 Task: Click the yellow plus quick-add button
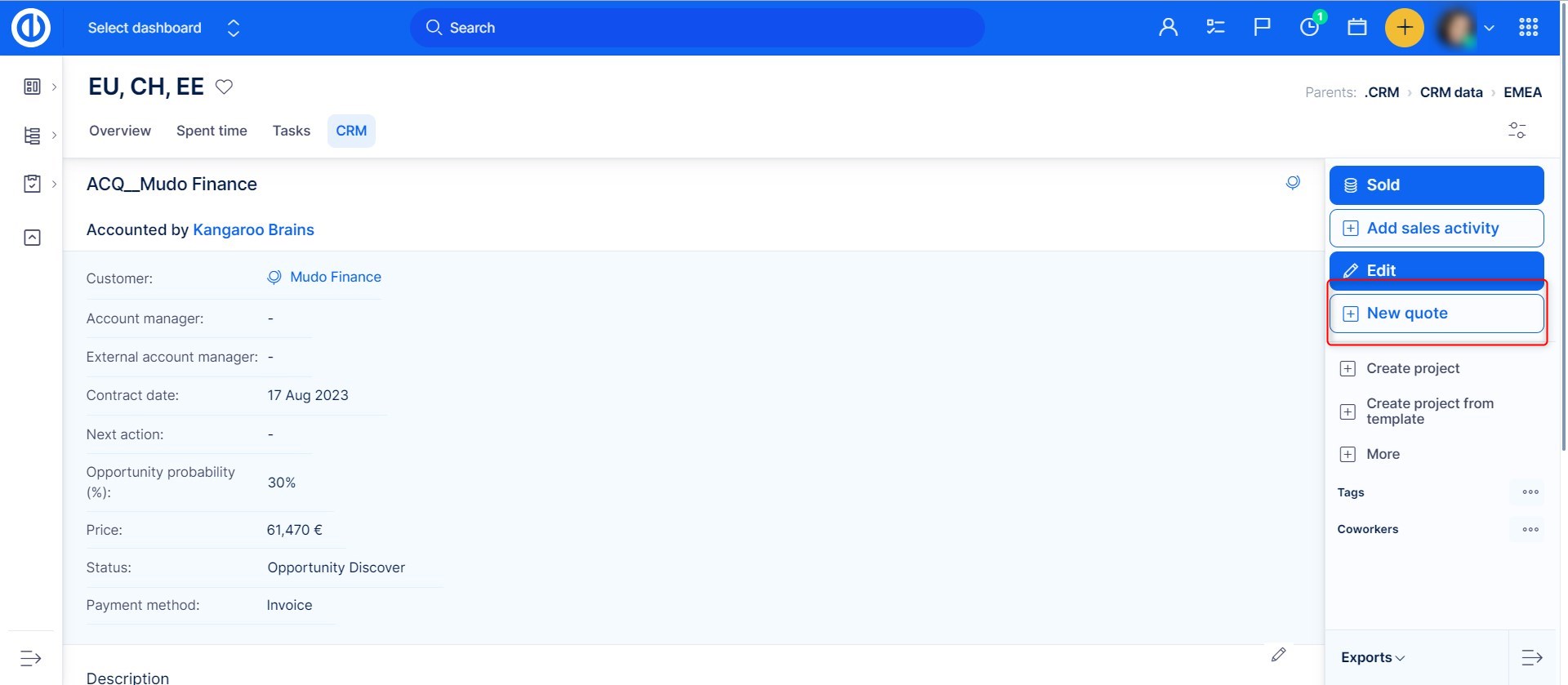1404,28
